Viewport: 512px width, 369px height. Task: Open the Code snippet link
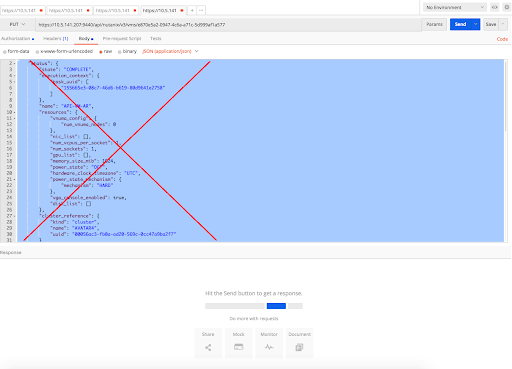tap(502, 39)
